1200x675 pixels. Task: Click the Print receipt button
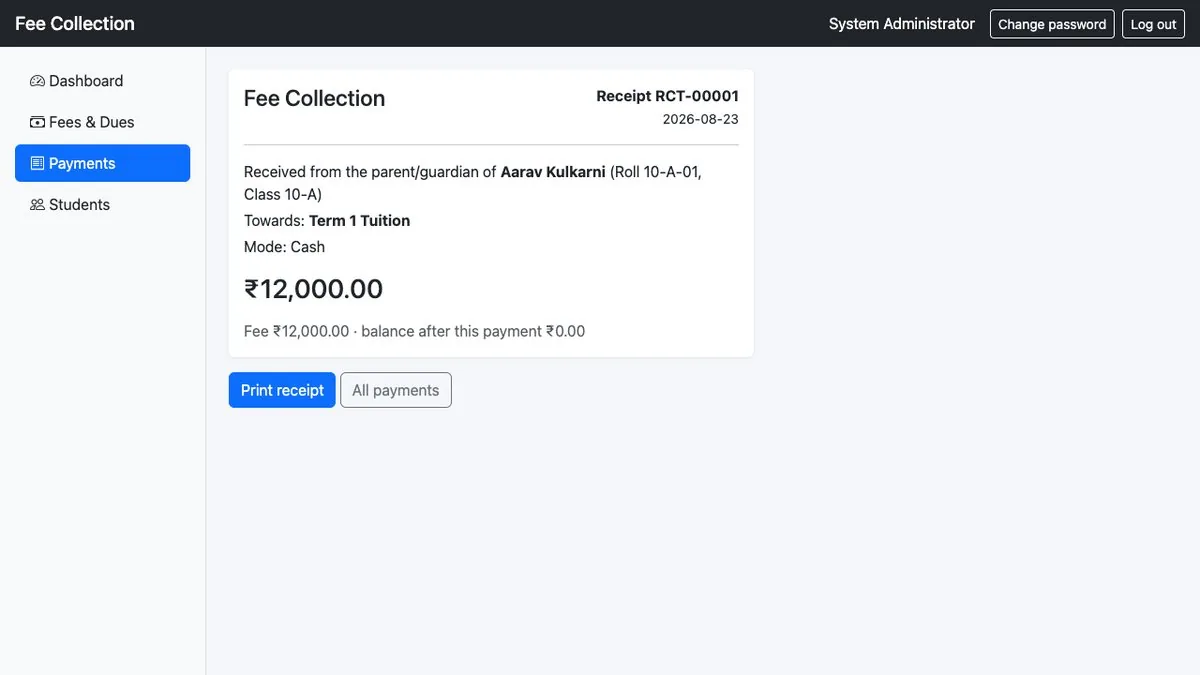click(x=282, y=390)
